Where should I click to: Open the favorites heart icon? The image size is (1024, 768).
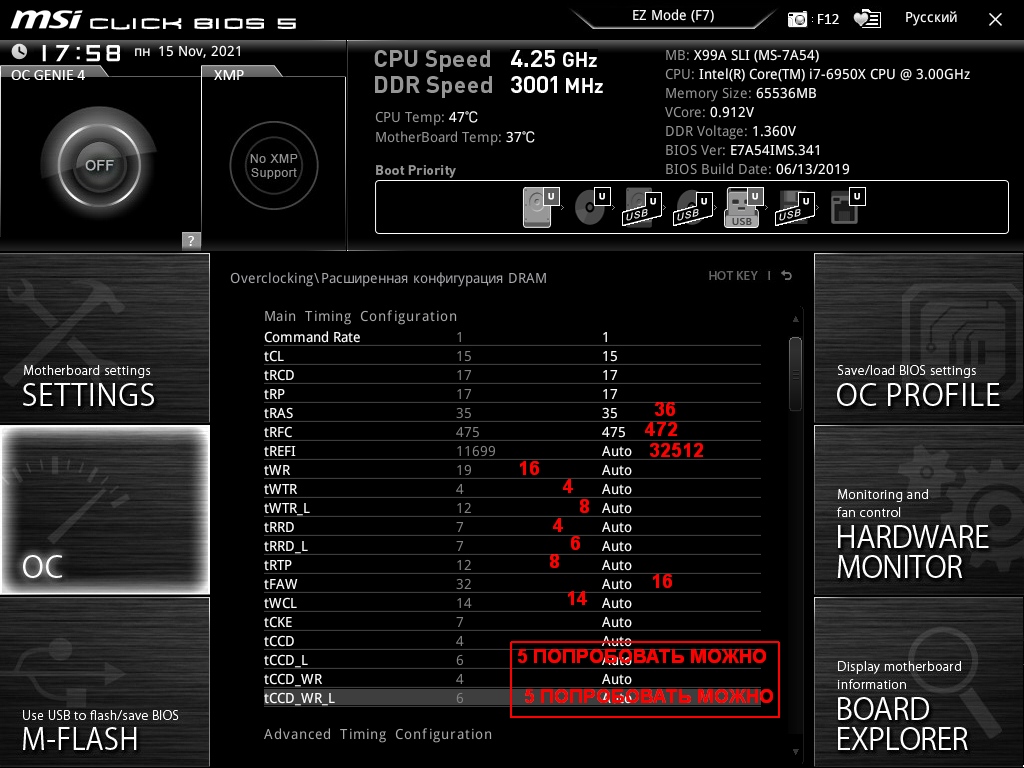click(x=867, y=19)
